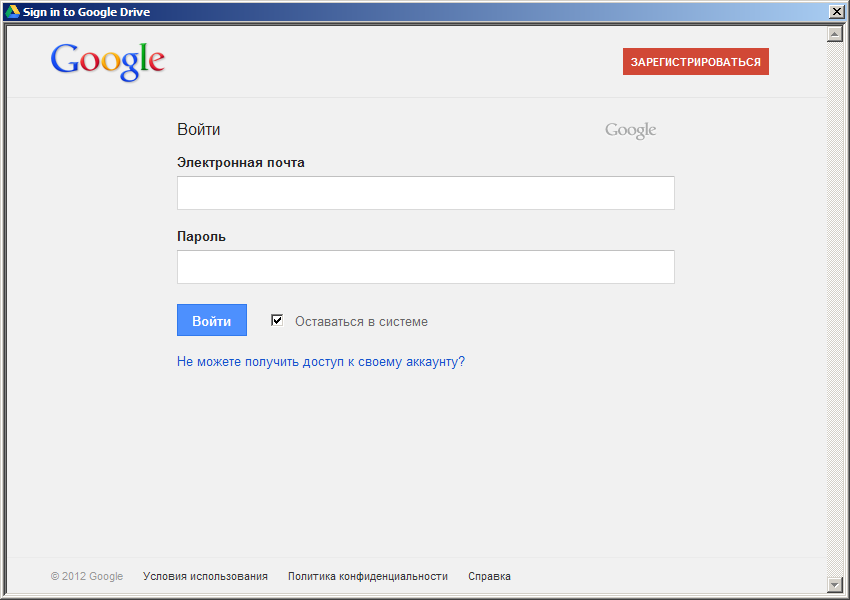Focus the Электронная почта input field

coord(425,193)
